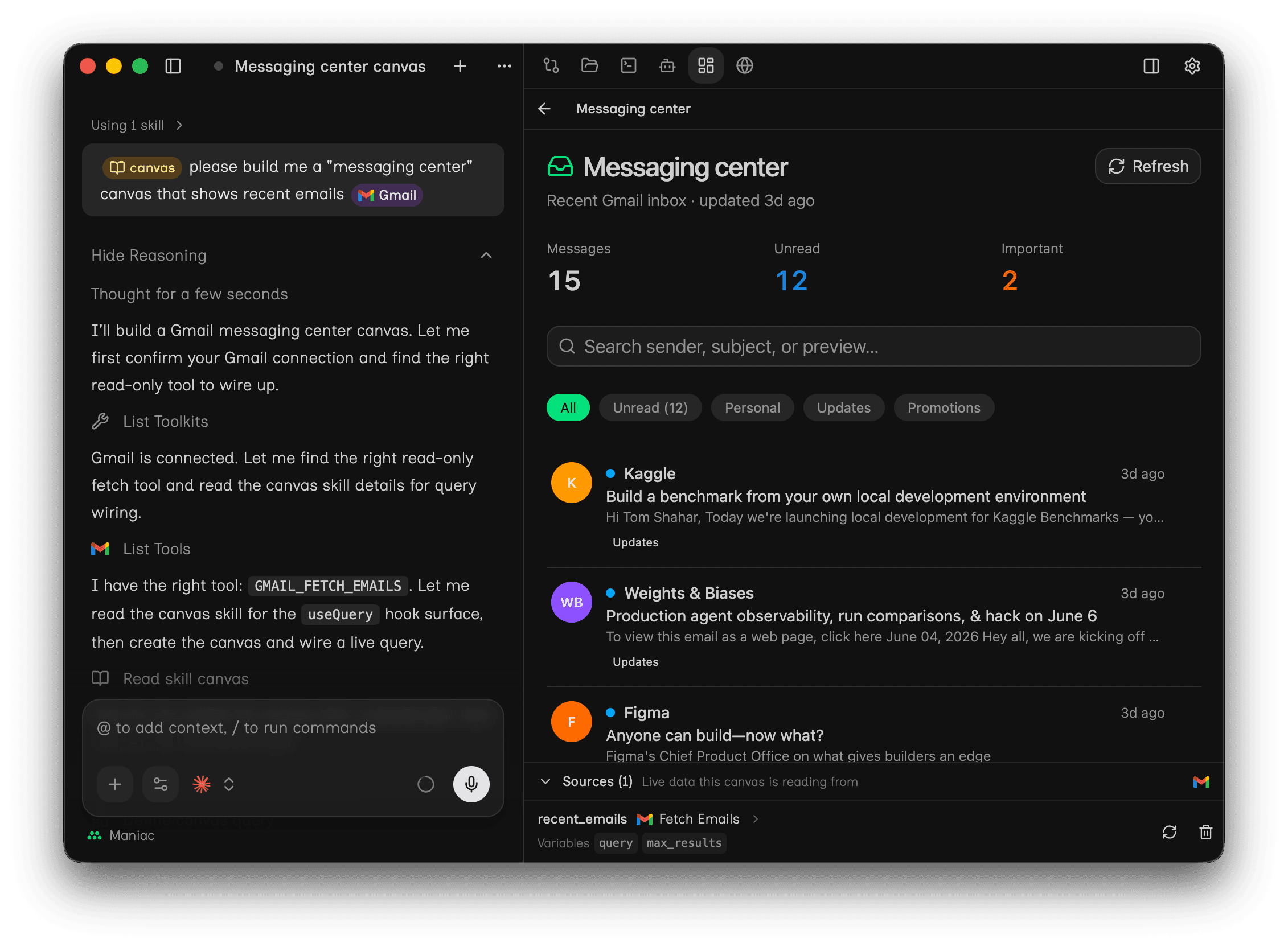1288x947 pixels.
Task: Click the canvas skill chip in prompt
Action: pos(142,167)
